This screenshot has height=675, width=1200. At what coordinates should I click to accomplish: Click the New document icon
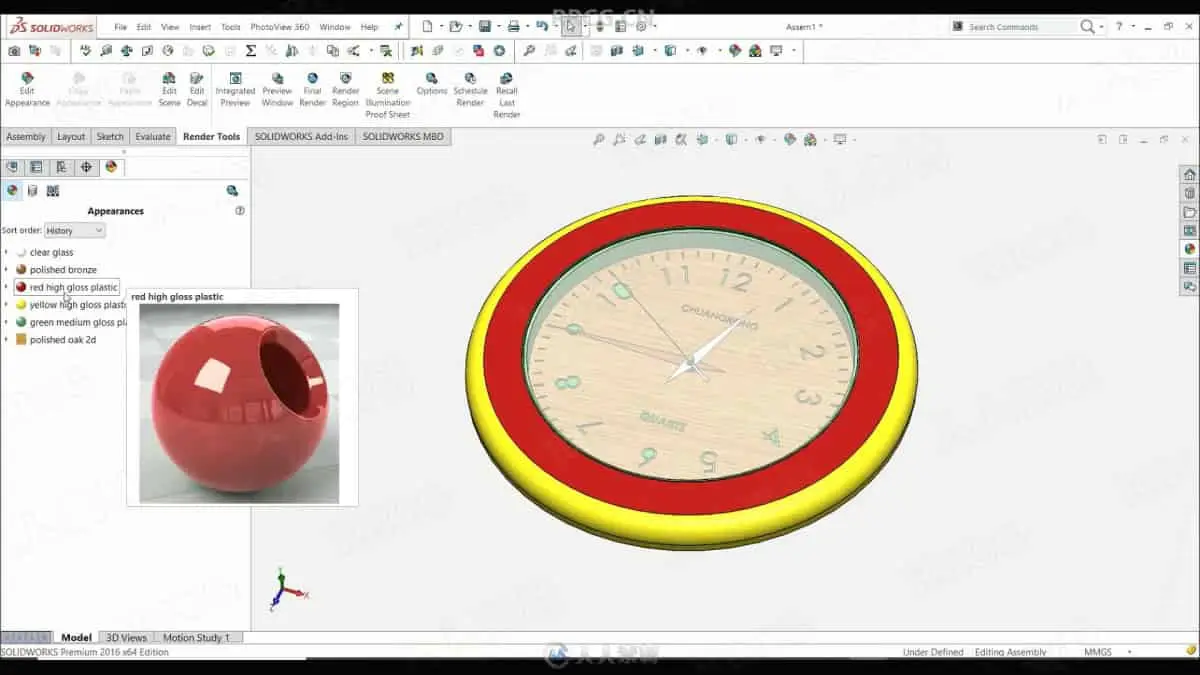[x=427, y=26]
